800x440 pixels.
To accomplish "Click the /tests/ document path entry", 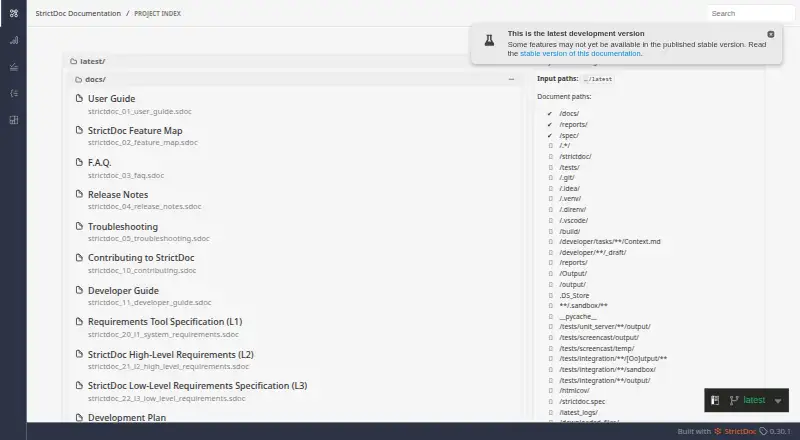I will [x=569, y=167].
